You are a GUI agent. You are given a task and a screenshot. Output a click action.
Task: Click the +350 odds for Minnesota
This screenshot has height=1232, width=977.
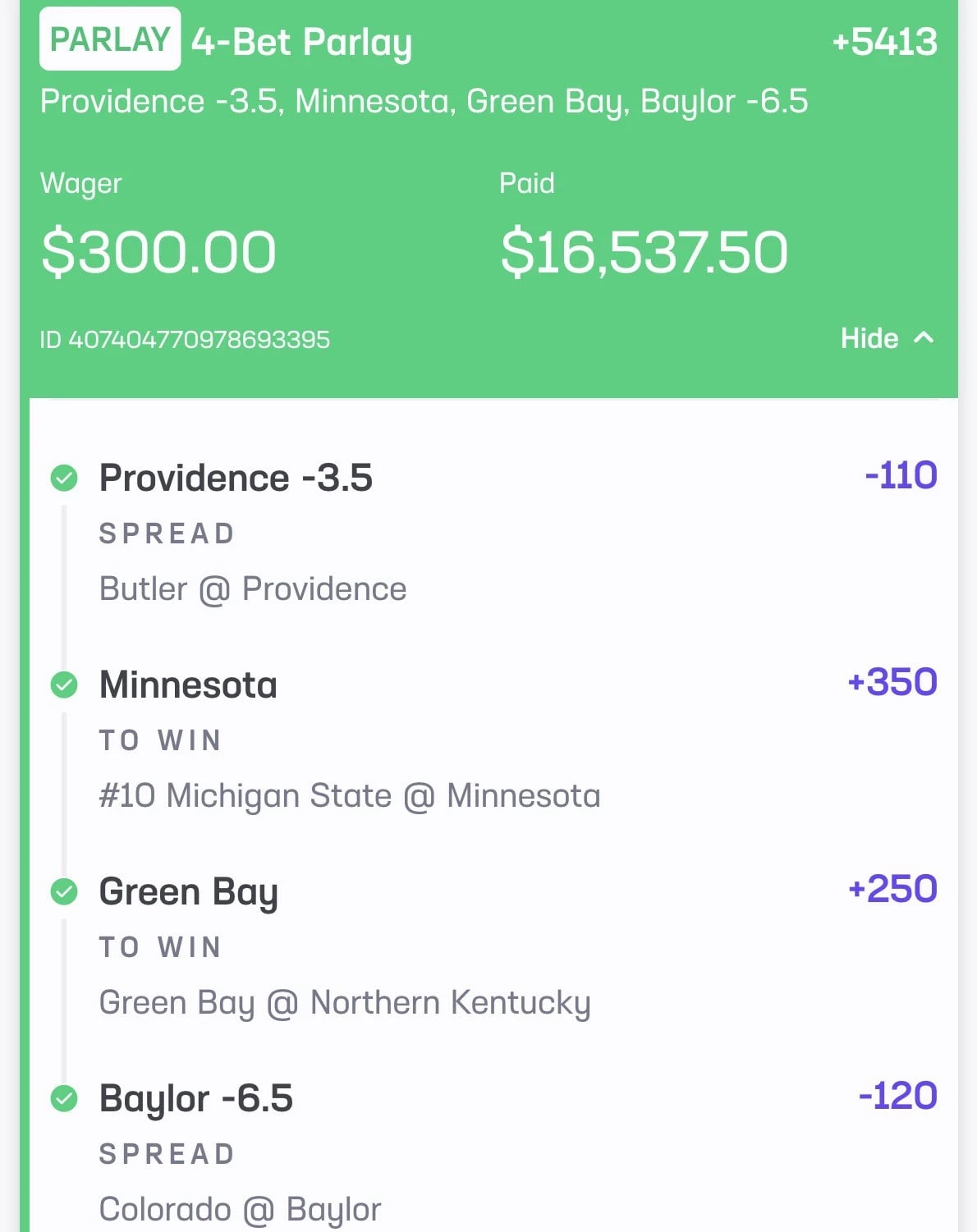892,682
